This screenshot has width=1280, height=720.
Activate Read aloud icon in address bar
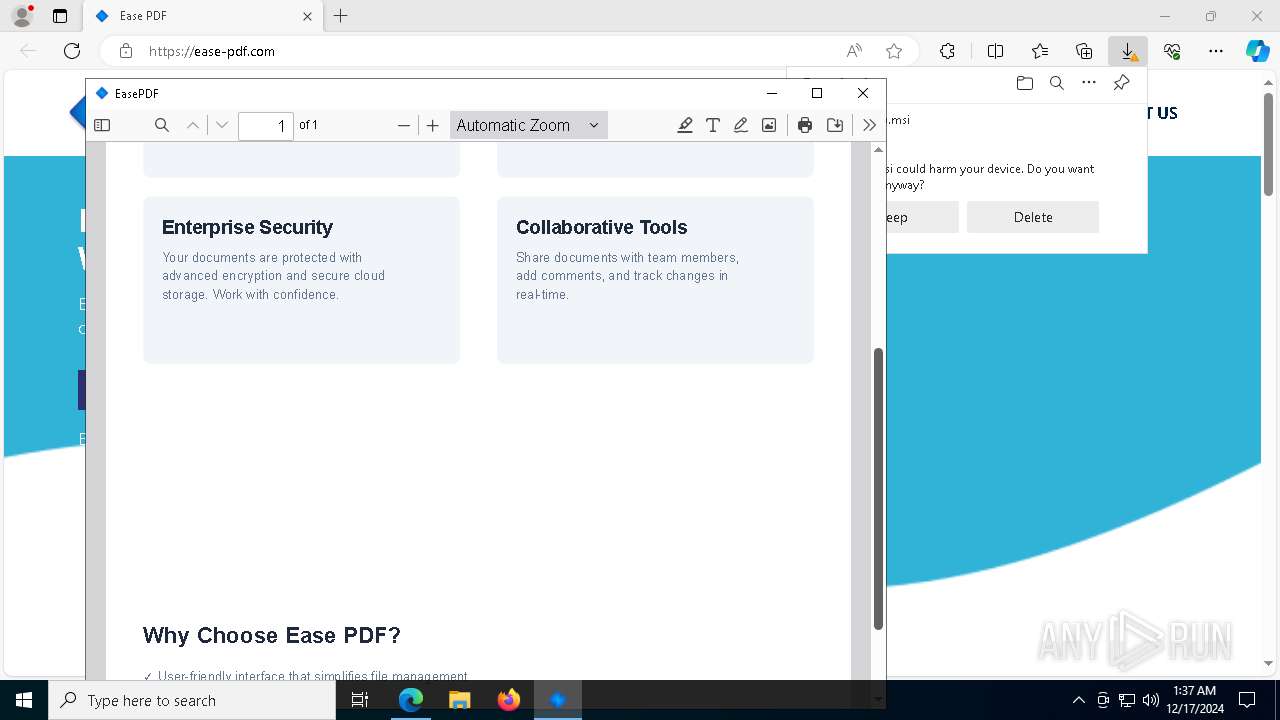(x=854, y=51)
